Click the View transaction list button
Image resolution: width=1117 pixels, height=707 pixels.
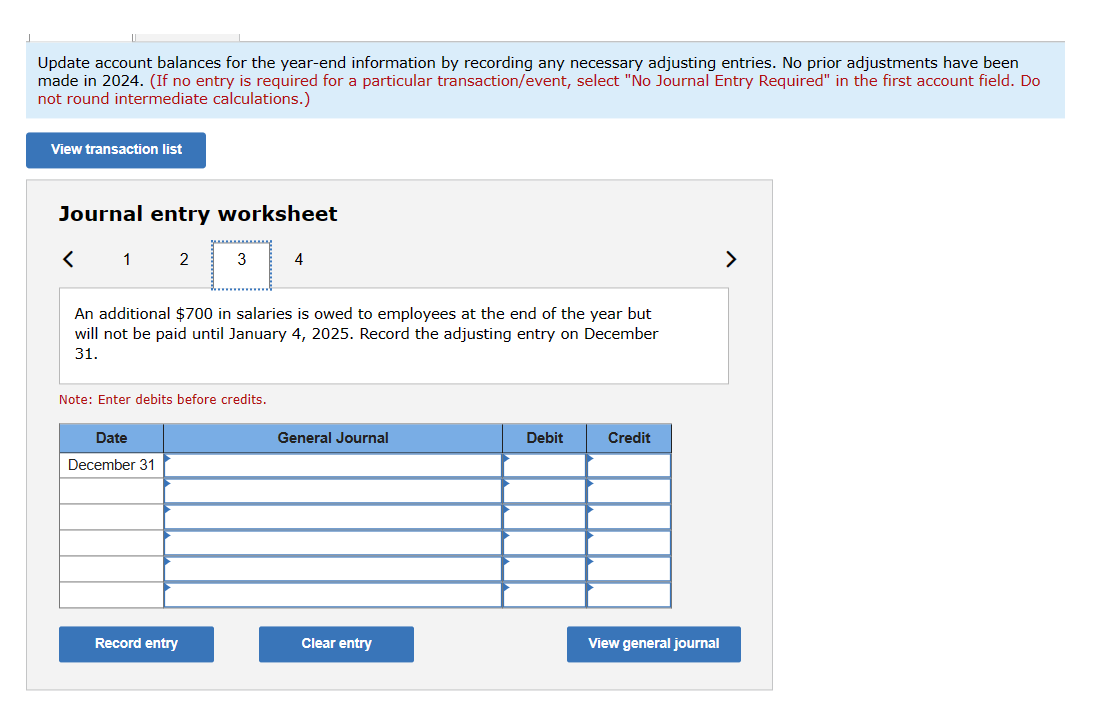(115, 150)
